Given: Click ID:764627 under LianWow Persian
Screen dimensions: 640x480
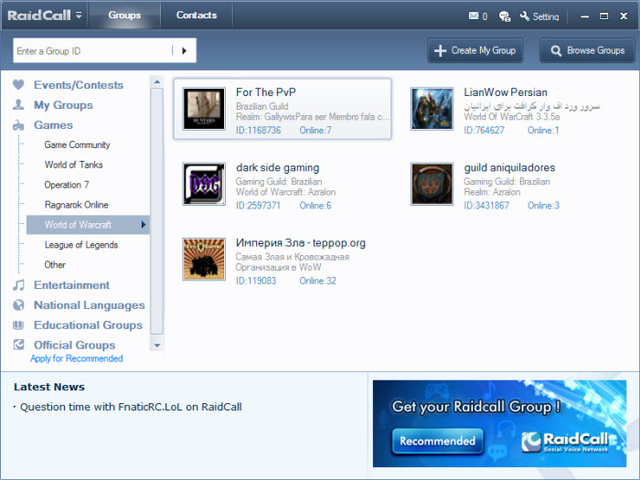Looking at the screenshot, I should click(484, 130).
